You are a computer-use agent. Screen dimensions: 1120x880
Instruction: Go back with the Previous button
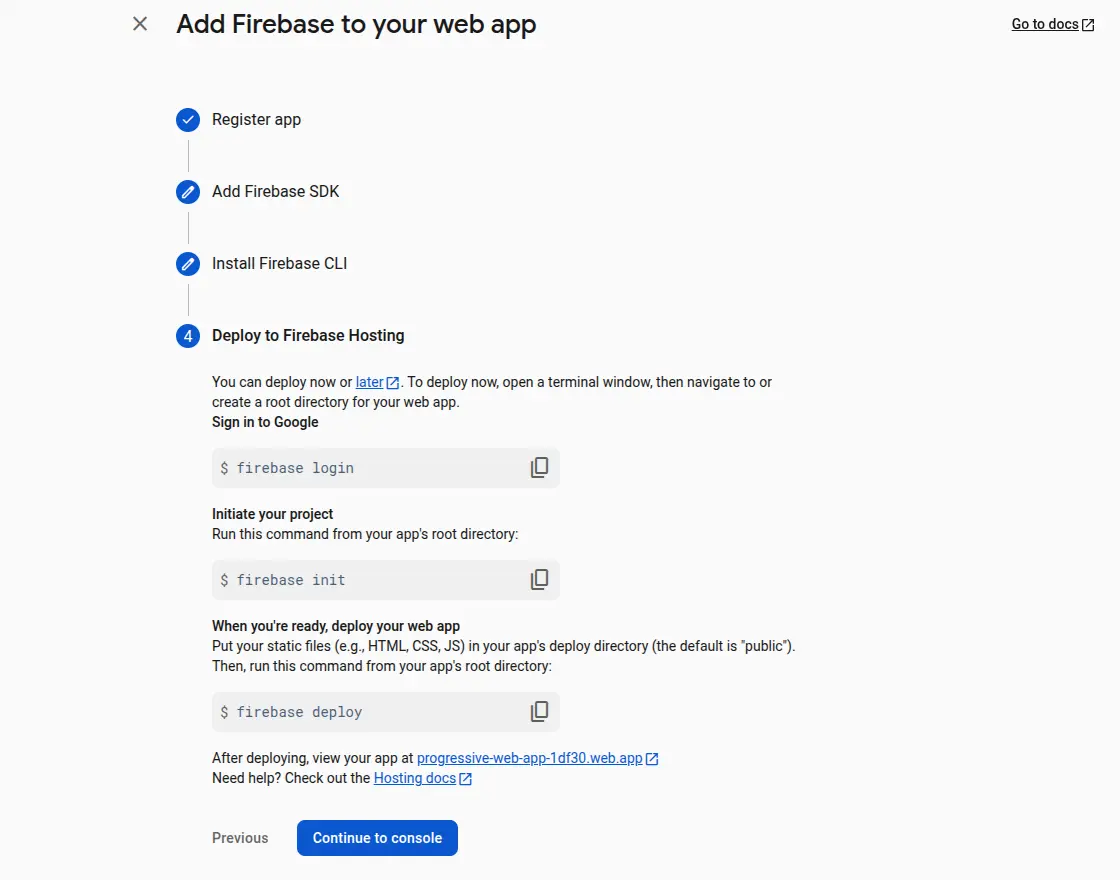240,838
